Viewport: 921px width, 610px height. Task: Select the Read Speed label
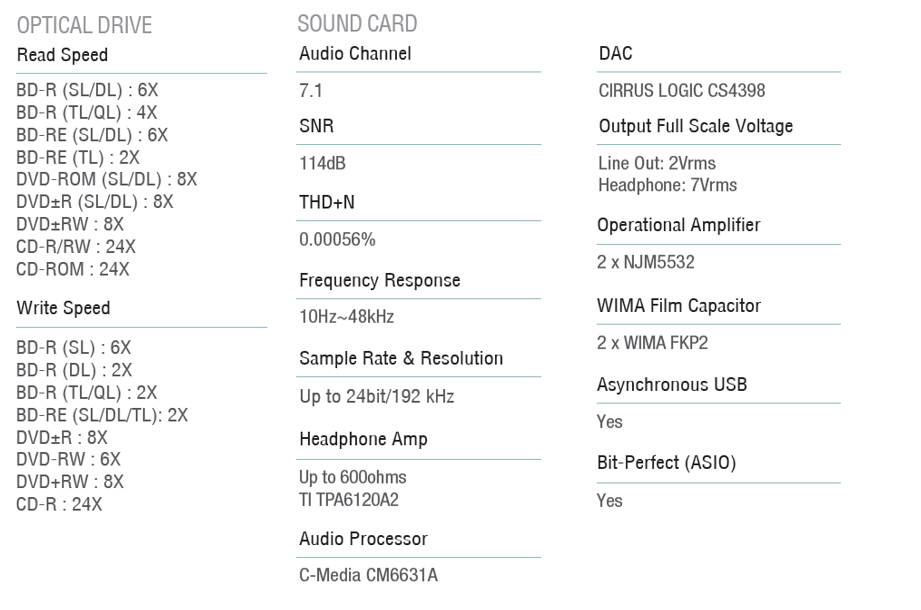coord(62,55)
